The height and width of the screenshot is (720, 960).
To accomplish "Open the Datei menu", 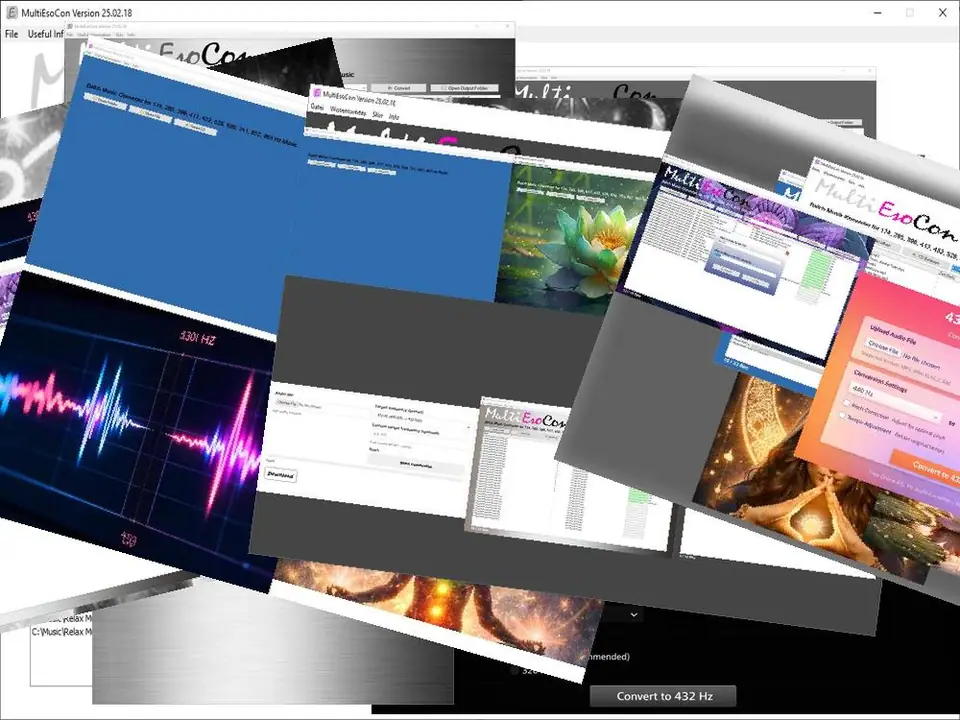I will 318,107.
